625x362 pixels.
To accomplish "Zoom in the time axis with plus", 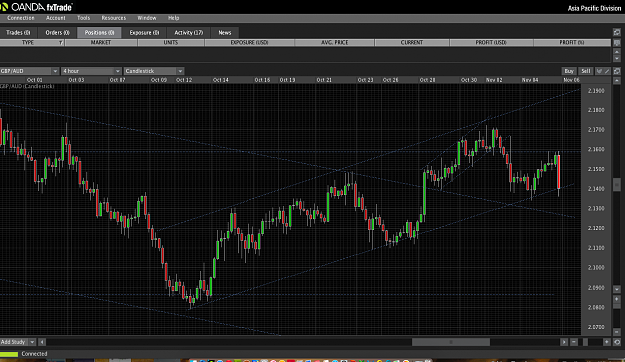I will [607, 342].
